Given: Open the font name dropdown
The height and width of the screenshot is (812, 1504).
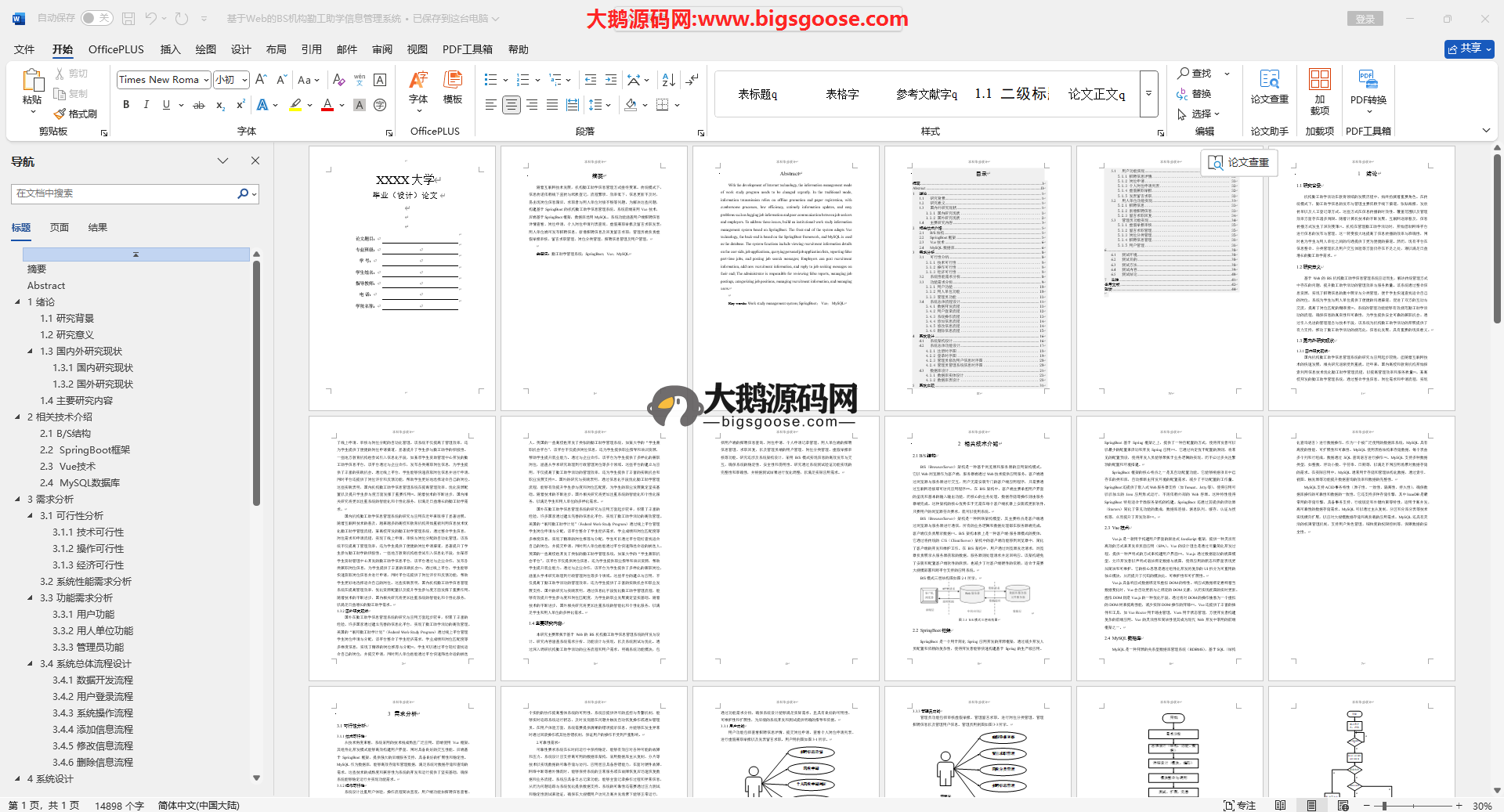Looking at the screenshot, I should click(x=206, y=80).
